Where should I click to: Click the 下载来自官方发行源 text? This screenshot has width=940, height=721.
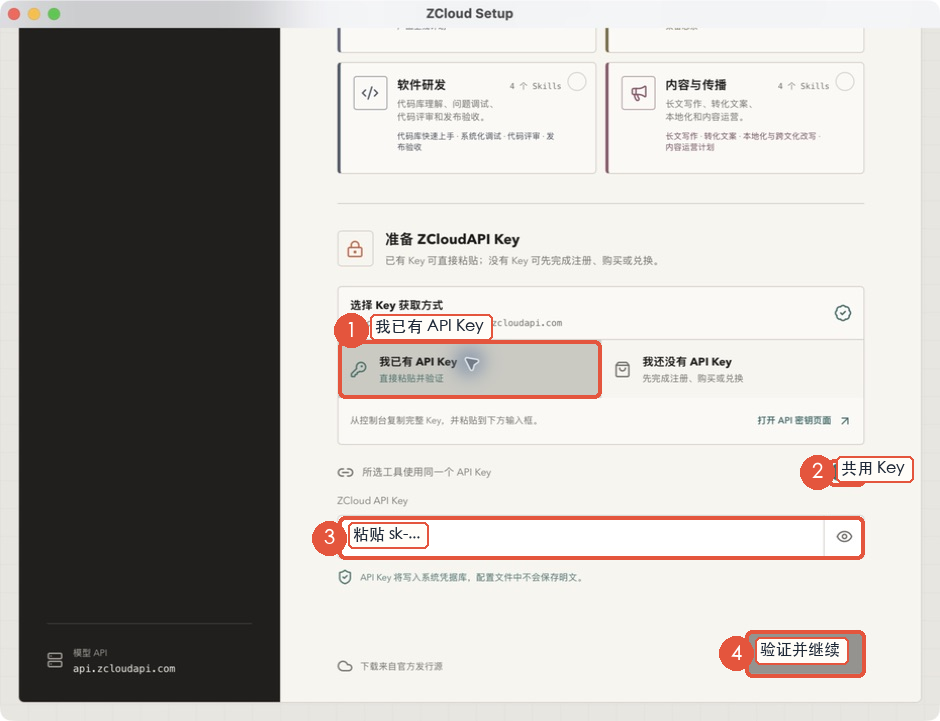click(401, 666)
